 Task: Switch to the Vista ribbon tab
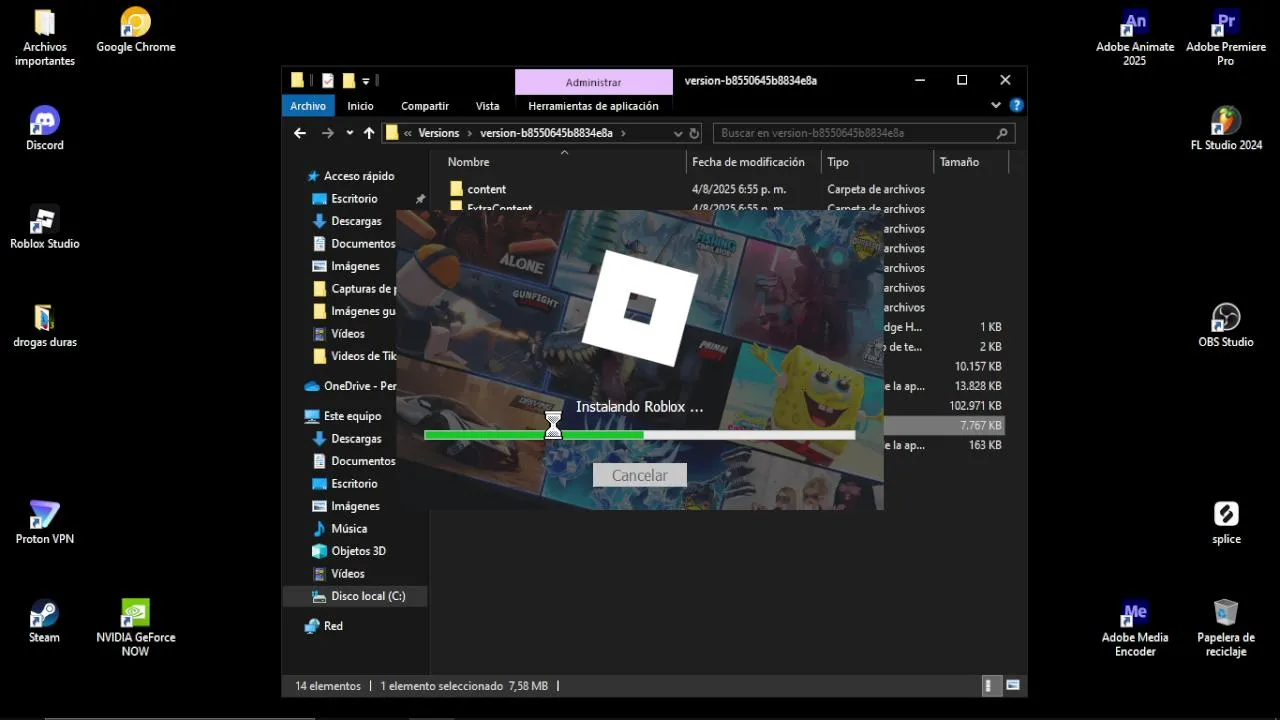point(488,106)
